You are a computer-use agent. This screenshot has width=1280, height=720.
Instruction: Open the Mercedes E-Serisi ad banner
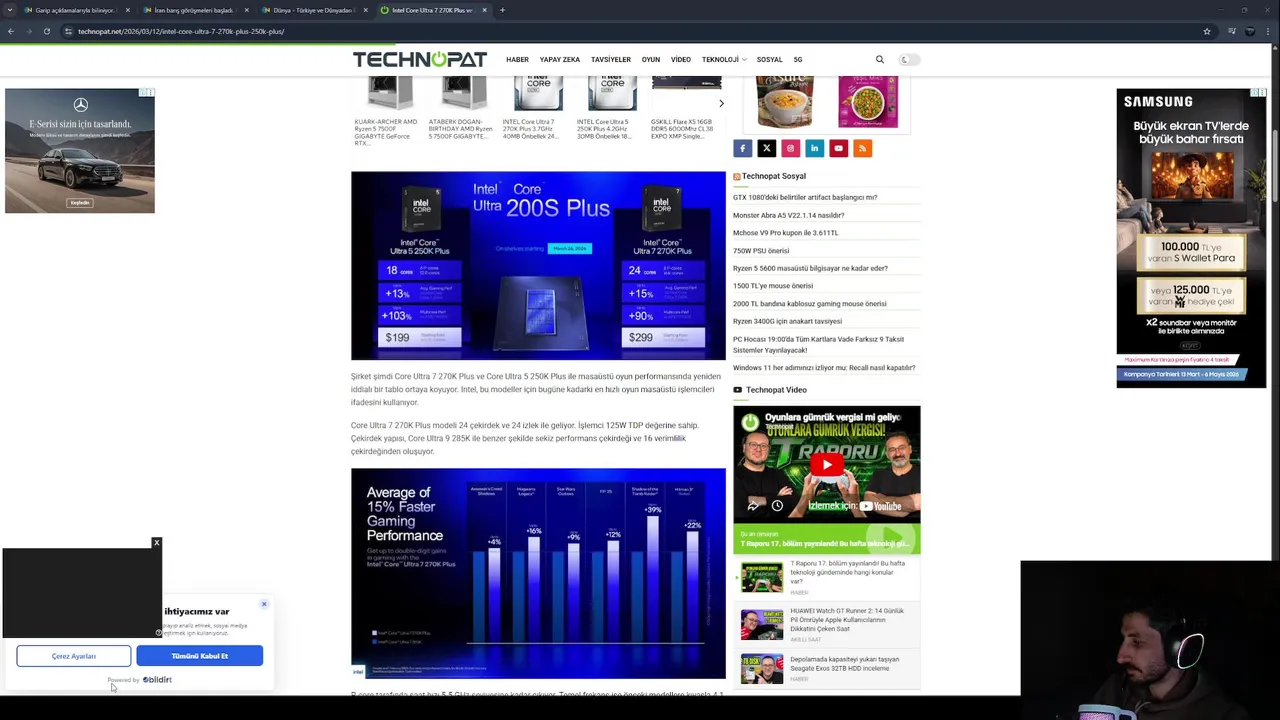80,151
